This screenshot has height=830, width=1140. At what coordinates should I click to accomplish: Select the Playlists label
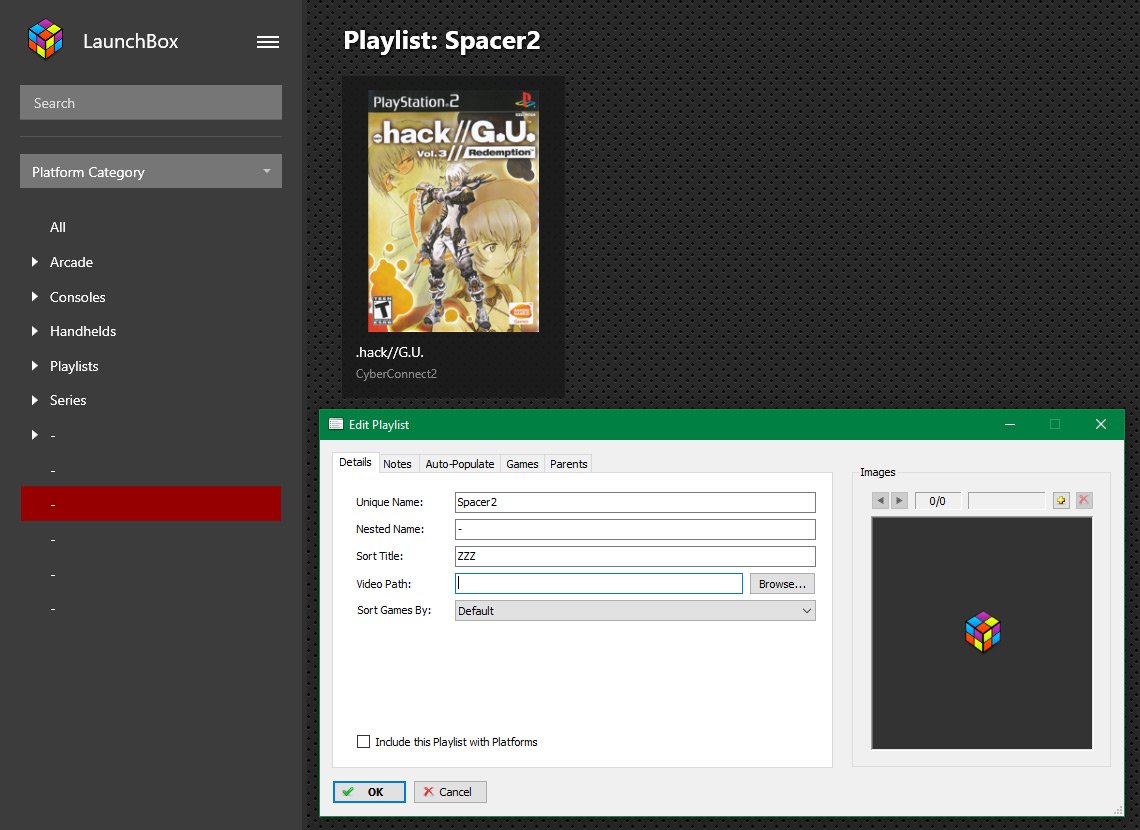(74, 366)
